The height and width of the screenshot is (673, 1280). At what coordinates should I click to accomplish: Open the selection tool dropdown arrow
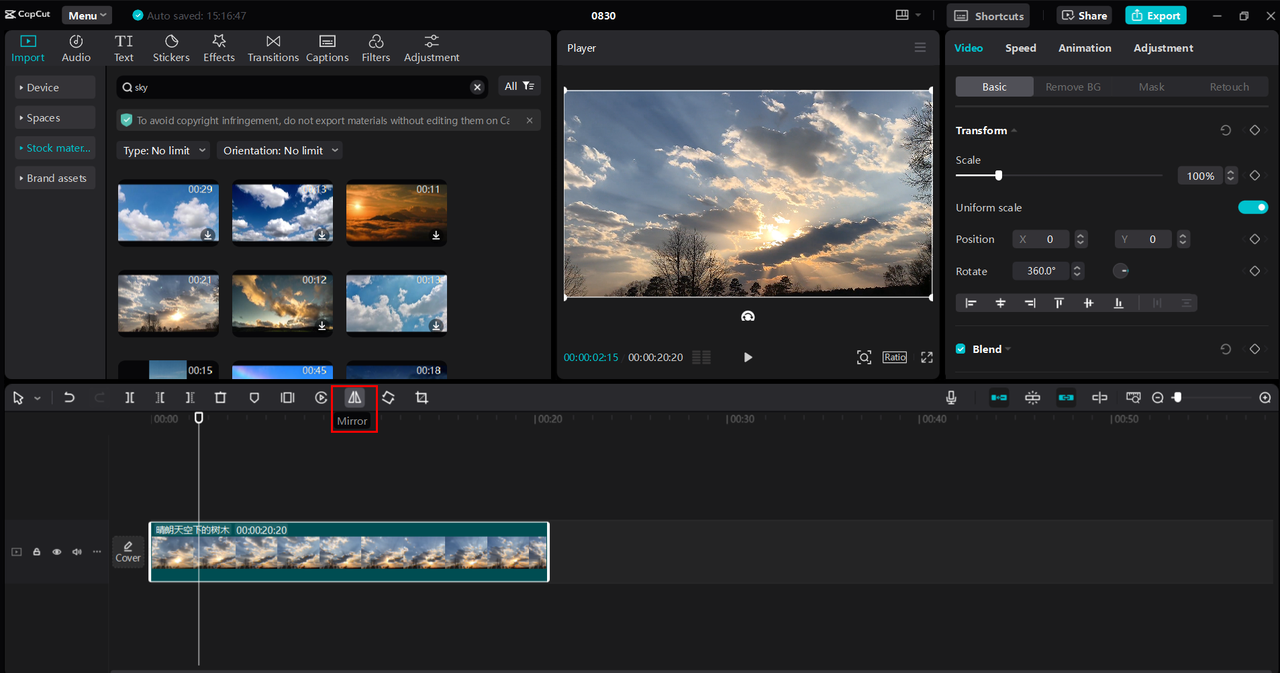[38, 398]
